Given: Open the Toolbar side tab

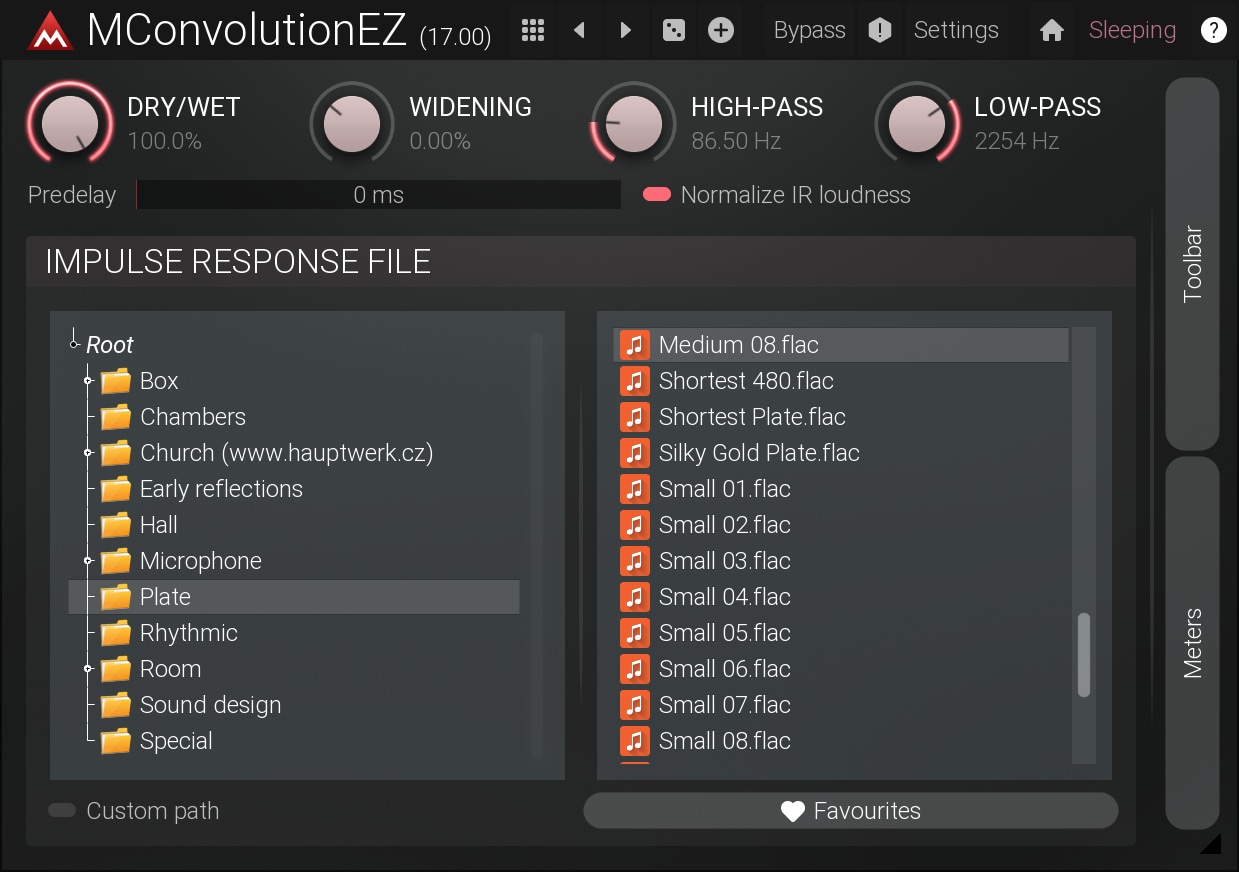Looking at the screenshot, I should coord(1192,264).
